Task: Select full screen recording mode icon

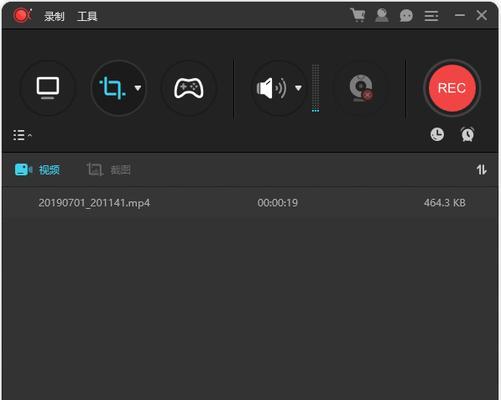Action: [x=48, y=88]
